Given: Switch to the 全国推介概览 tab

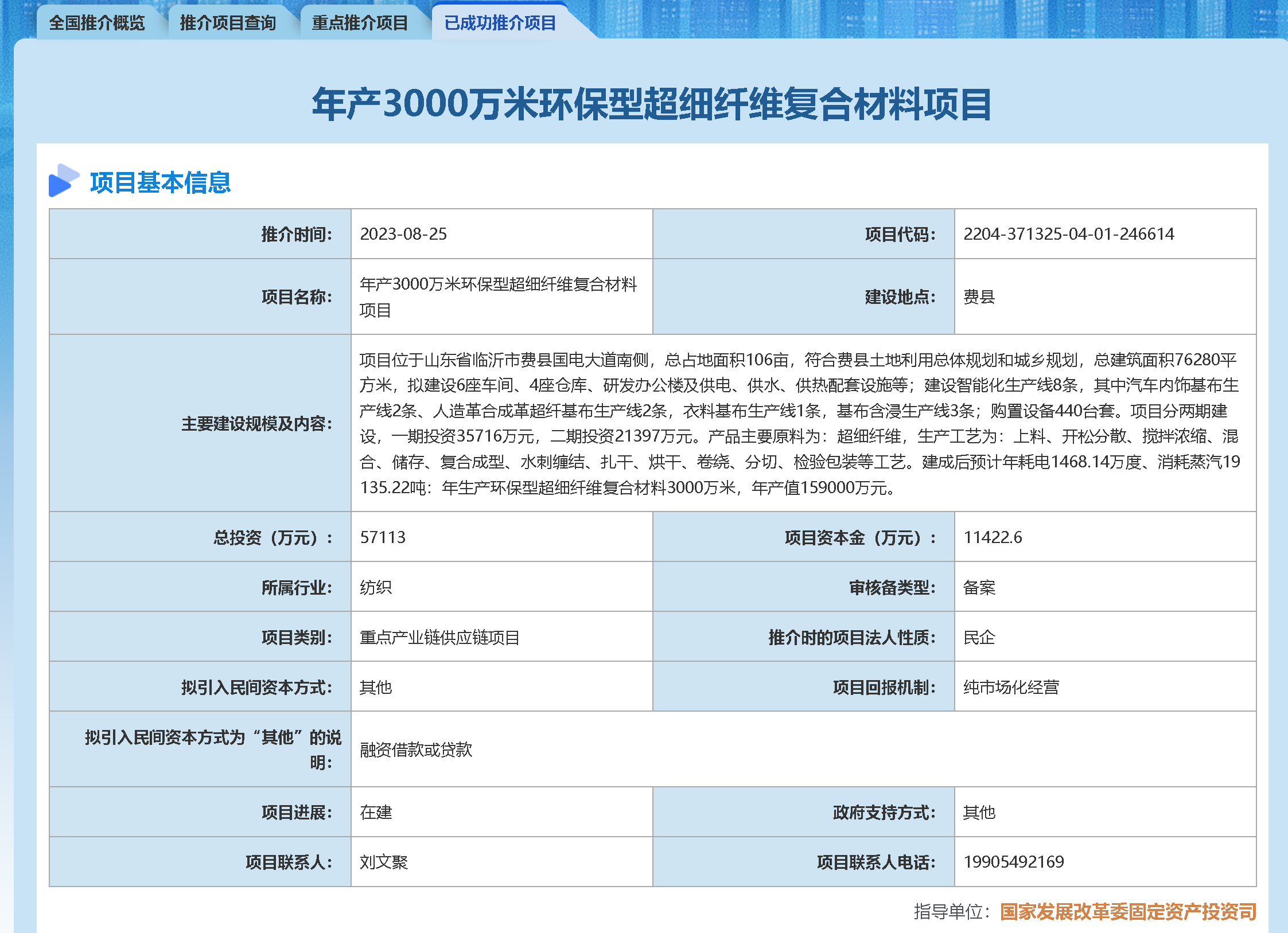Looking at the screenshot, I should point(99,23).
